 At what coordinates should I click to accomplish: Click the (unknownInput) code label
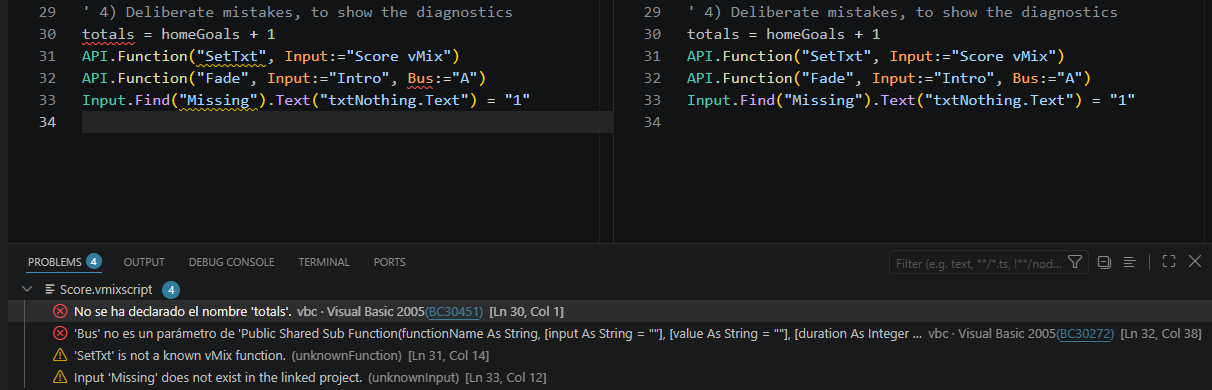412,377
